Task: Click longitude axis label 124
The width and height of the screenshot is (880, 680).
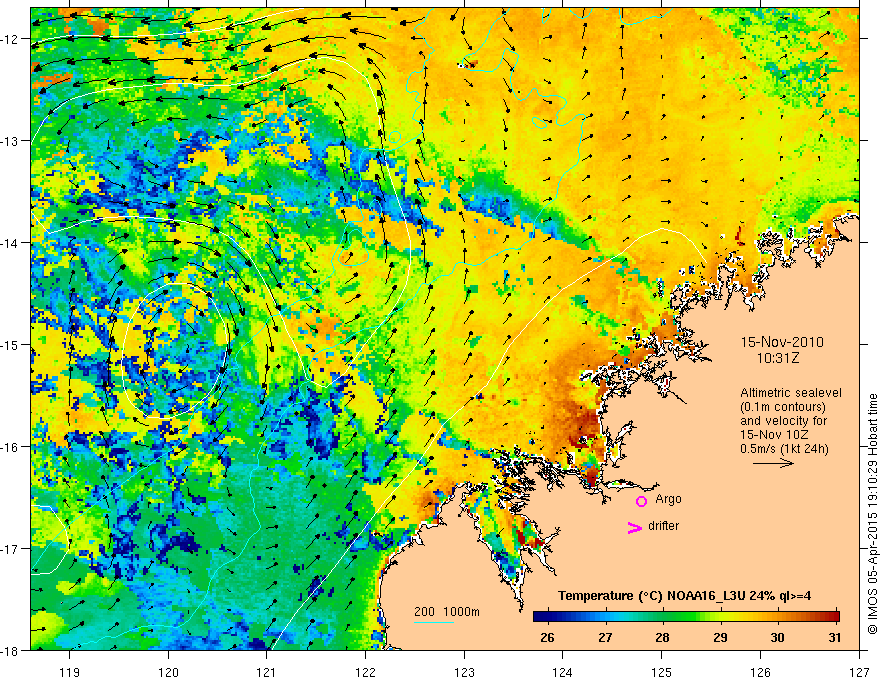Action: point(563,672)
